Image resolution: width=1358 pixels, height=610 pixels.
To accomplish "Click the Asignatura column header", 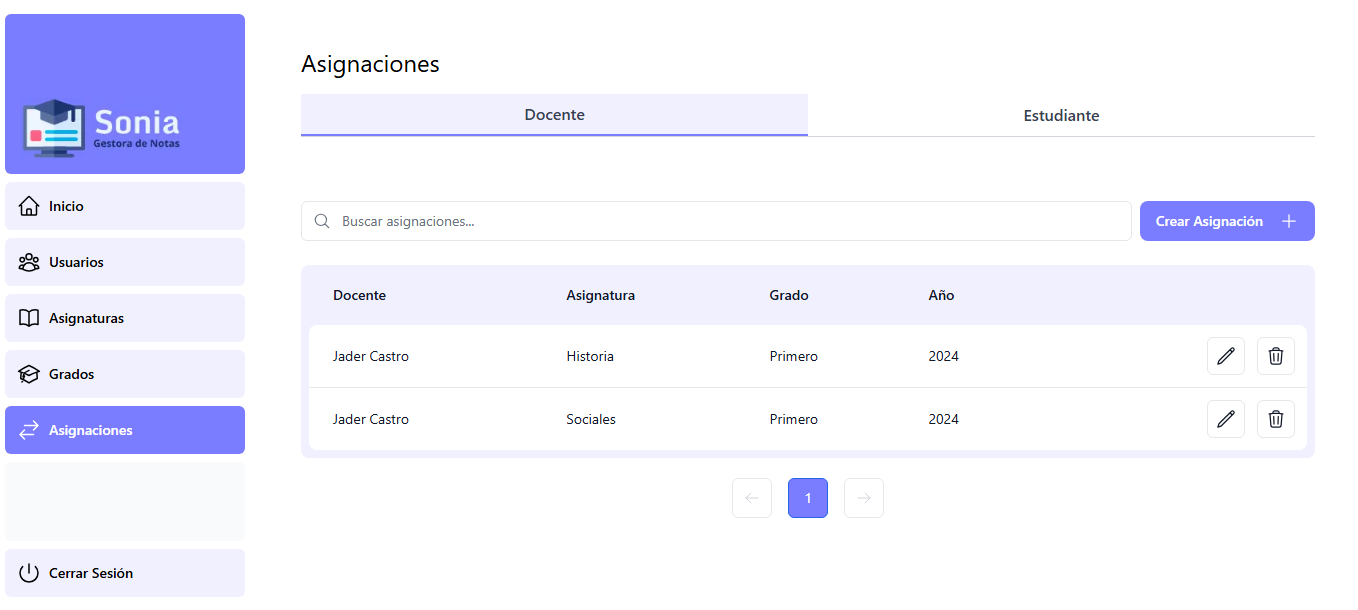I will (600, 295).
